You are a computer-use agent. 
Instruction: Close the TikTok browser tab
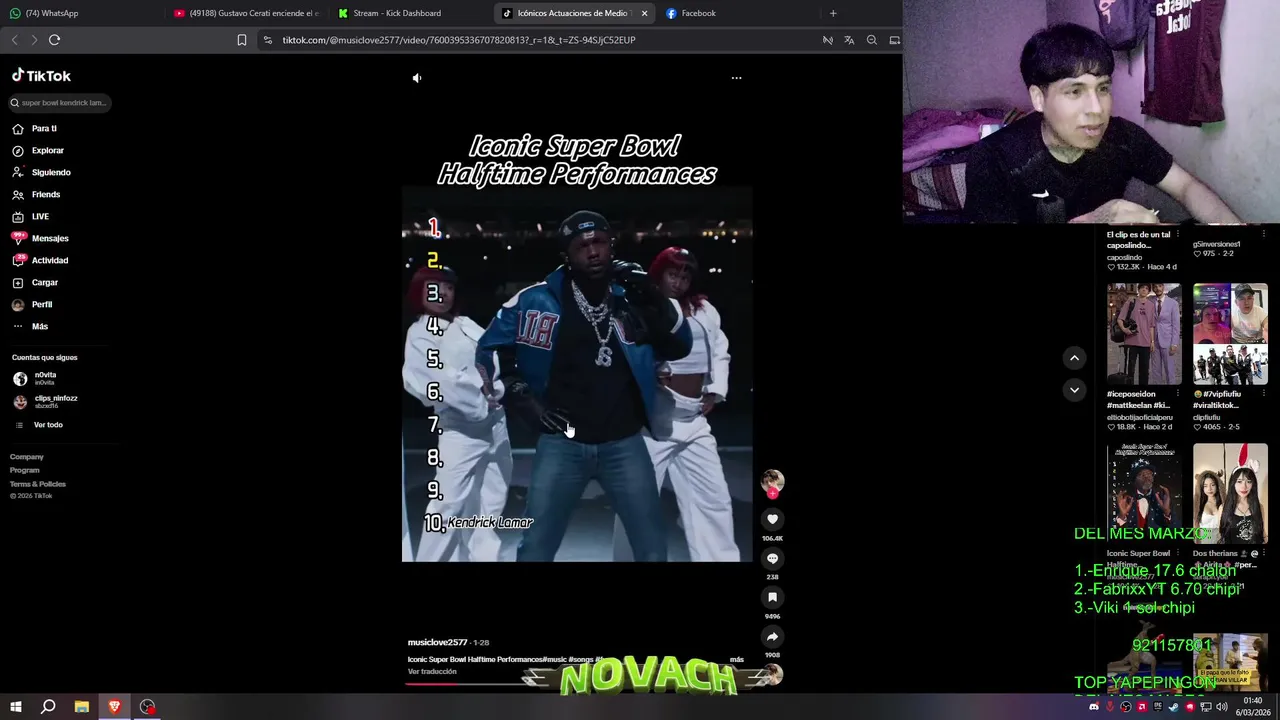pyautogui.click(x=644, y=13)
